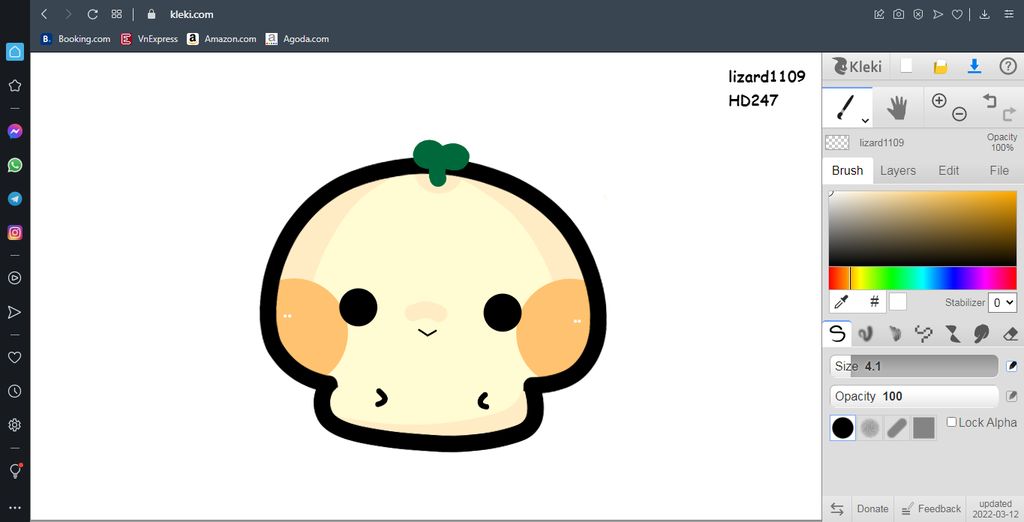This screenshot has width=1024, height=522.
Task: Open Messenger in browser sidebar
Action: (x=14, y=131)
